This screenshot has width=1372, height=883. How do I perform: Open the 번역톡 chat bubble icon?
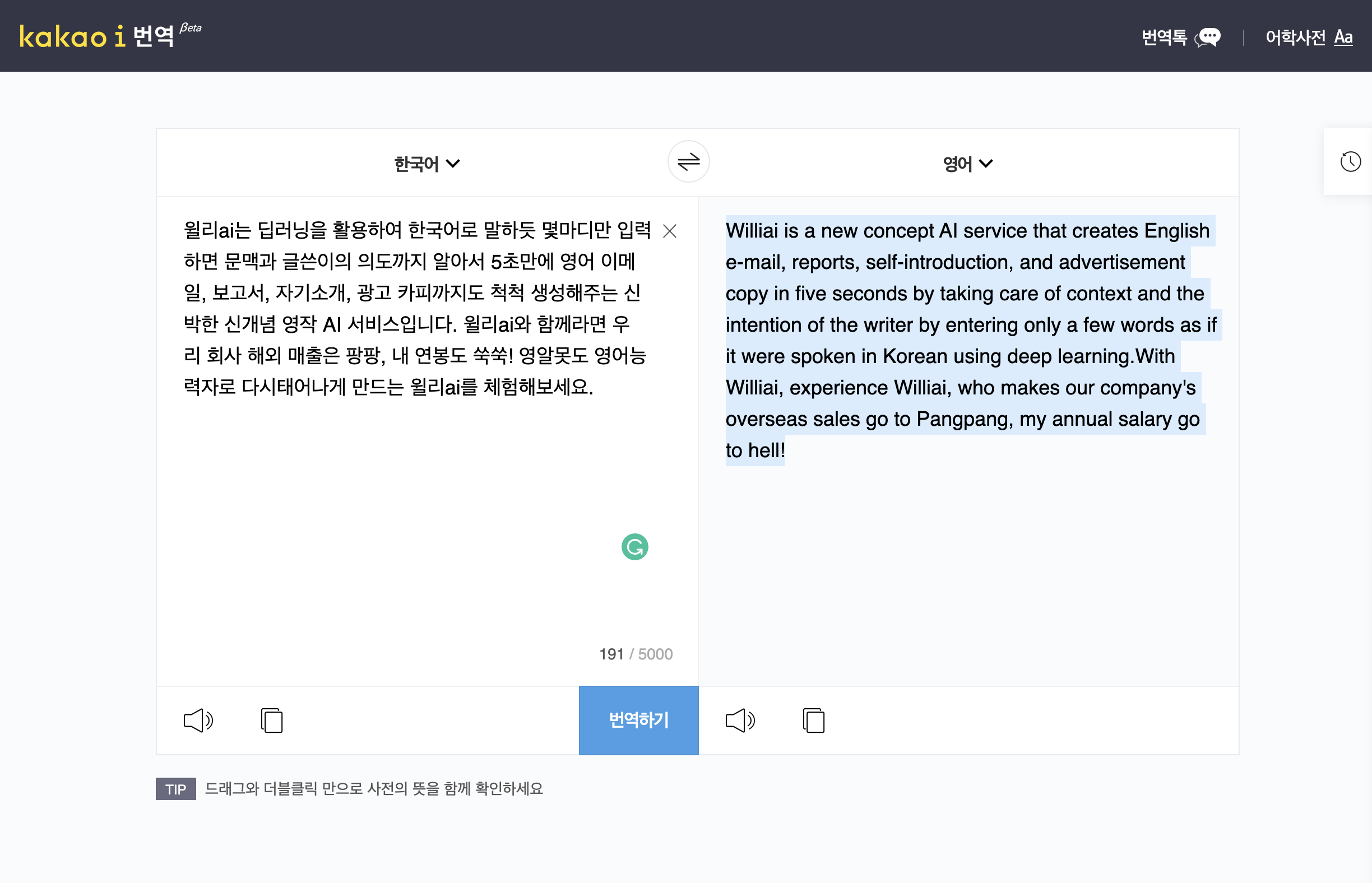tap(1209, 38)
